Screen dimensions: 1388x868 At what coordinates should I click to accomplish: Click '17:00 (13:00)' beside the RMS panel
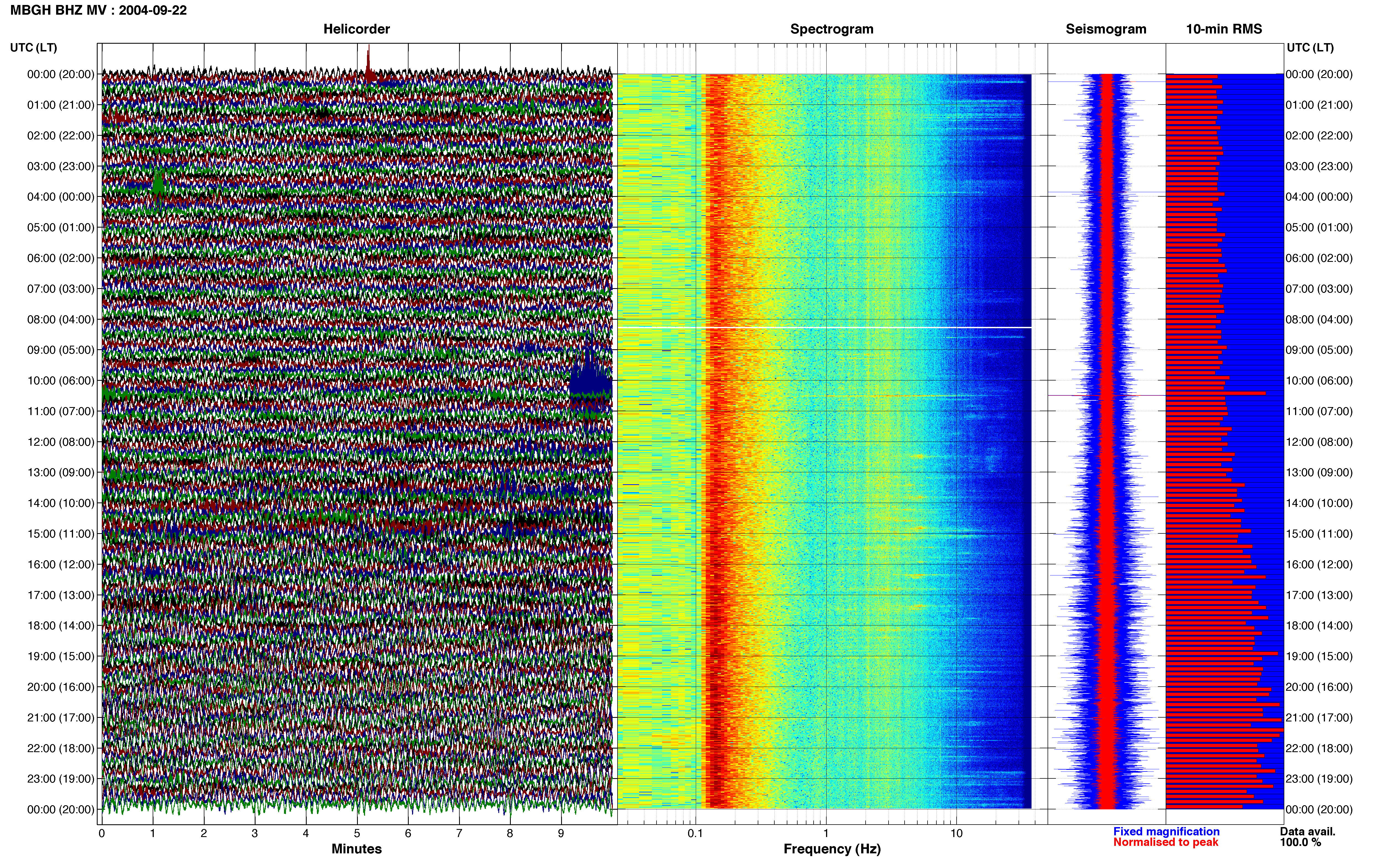[1319, 595]
